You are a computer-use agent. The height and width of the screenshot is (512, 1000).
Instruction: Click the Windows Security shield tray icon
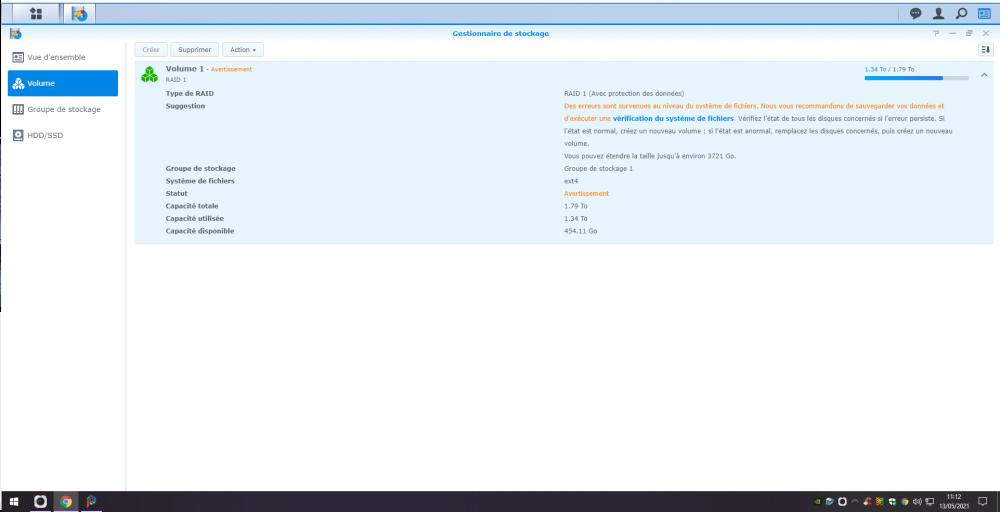coord(892,502)
